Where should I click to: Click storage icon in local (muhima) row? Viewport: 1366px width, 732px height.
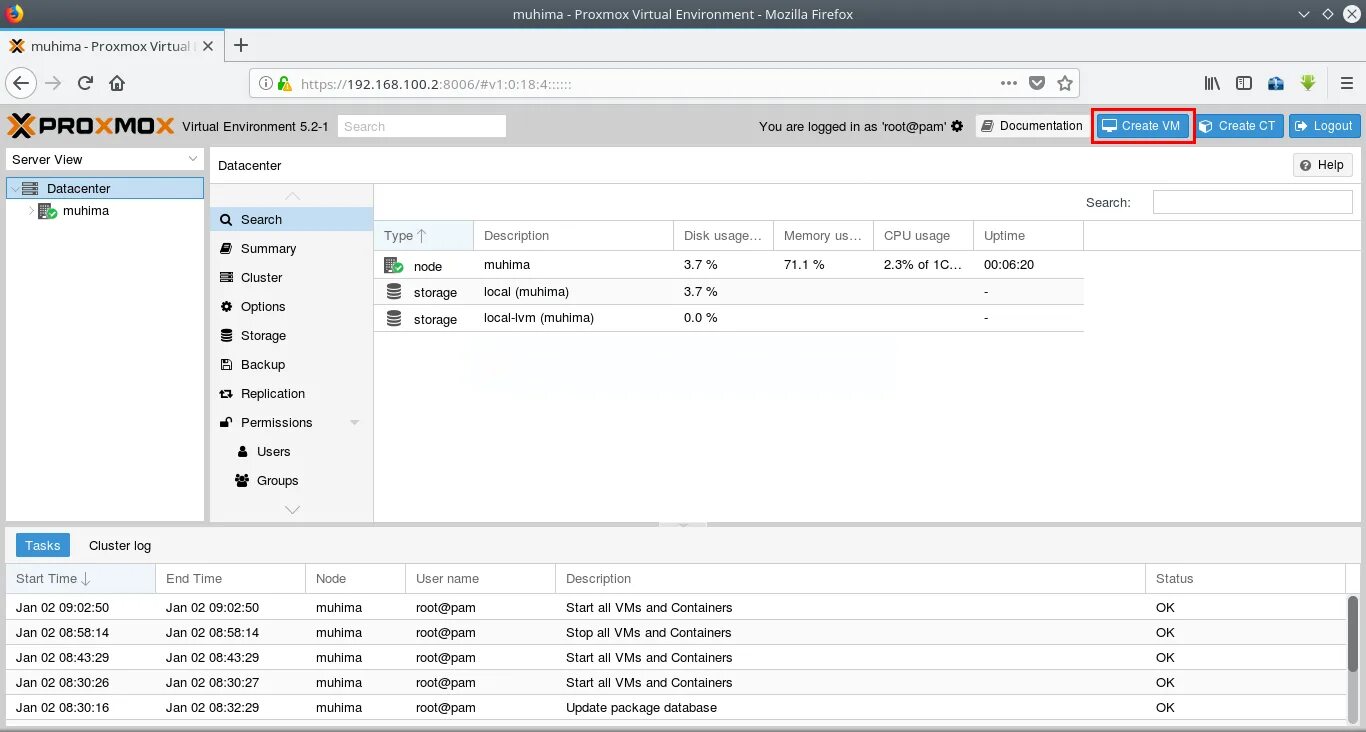(394, 292)
